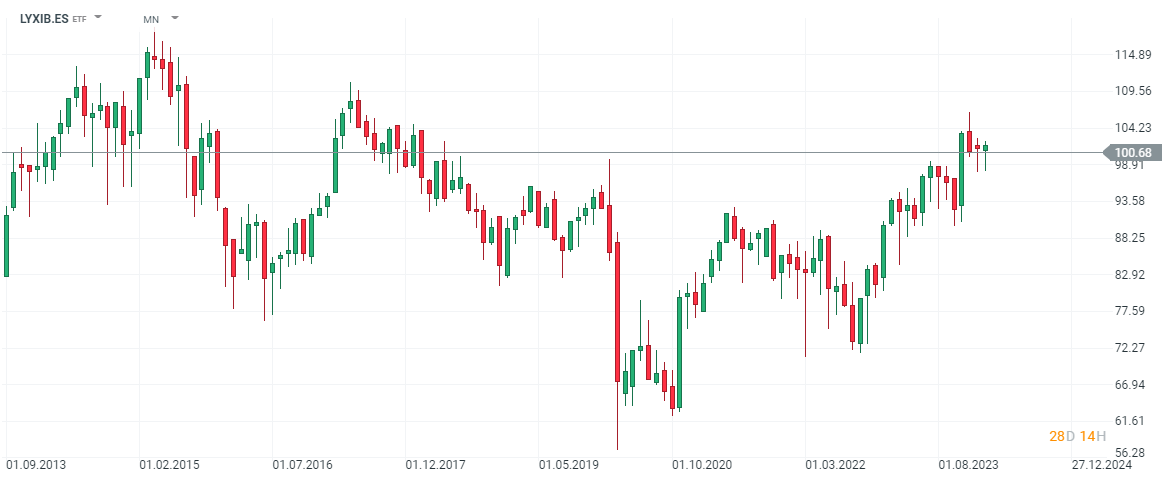
Task: Click the most recent green candle
Action: pos(985,148)
